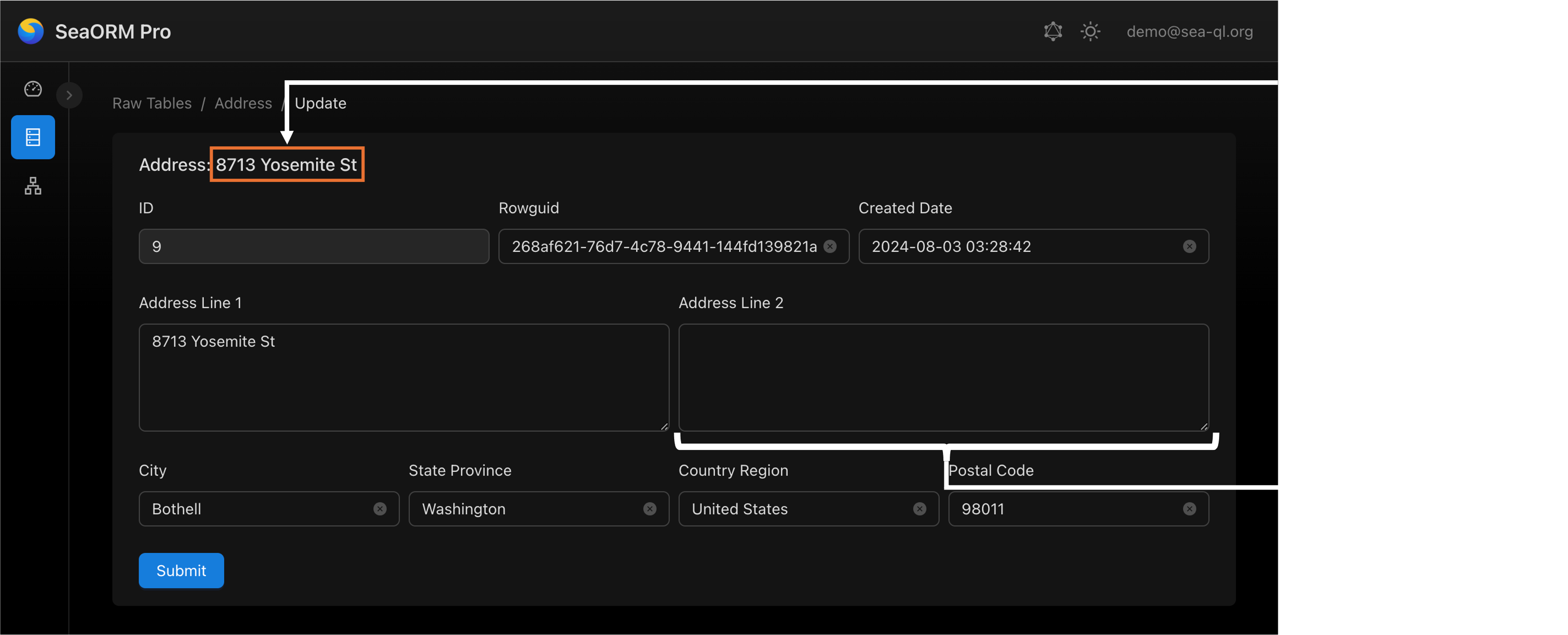Expand the sidebar with chevron arrow
The height and width of the screenshot is (635, 1568).
click(69, 96)
